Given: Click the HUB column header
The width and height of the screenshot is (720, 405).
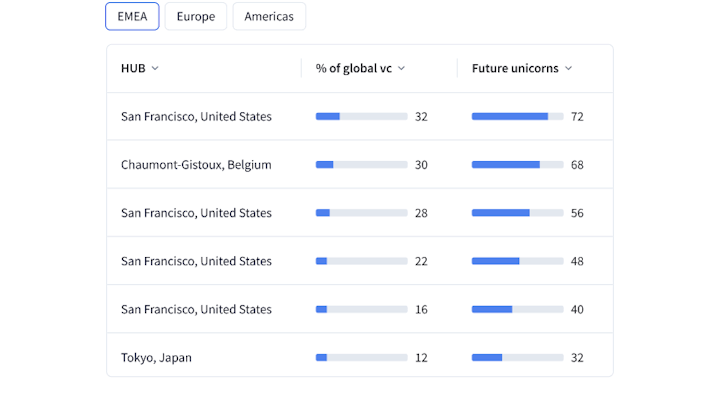Looking at the screenshot, I should (x=133, y=69).
